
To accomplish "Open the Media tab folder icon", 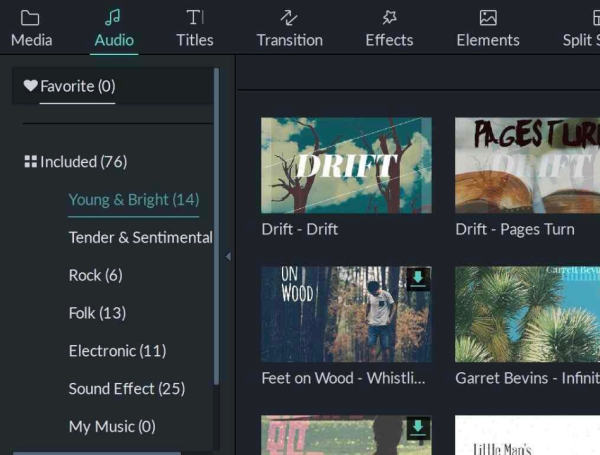I will click(x=30, y=17).
